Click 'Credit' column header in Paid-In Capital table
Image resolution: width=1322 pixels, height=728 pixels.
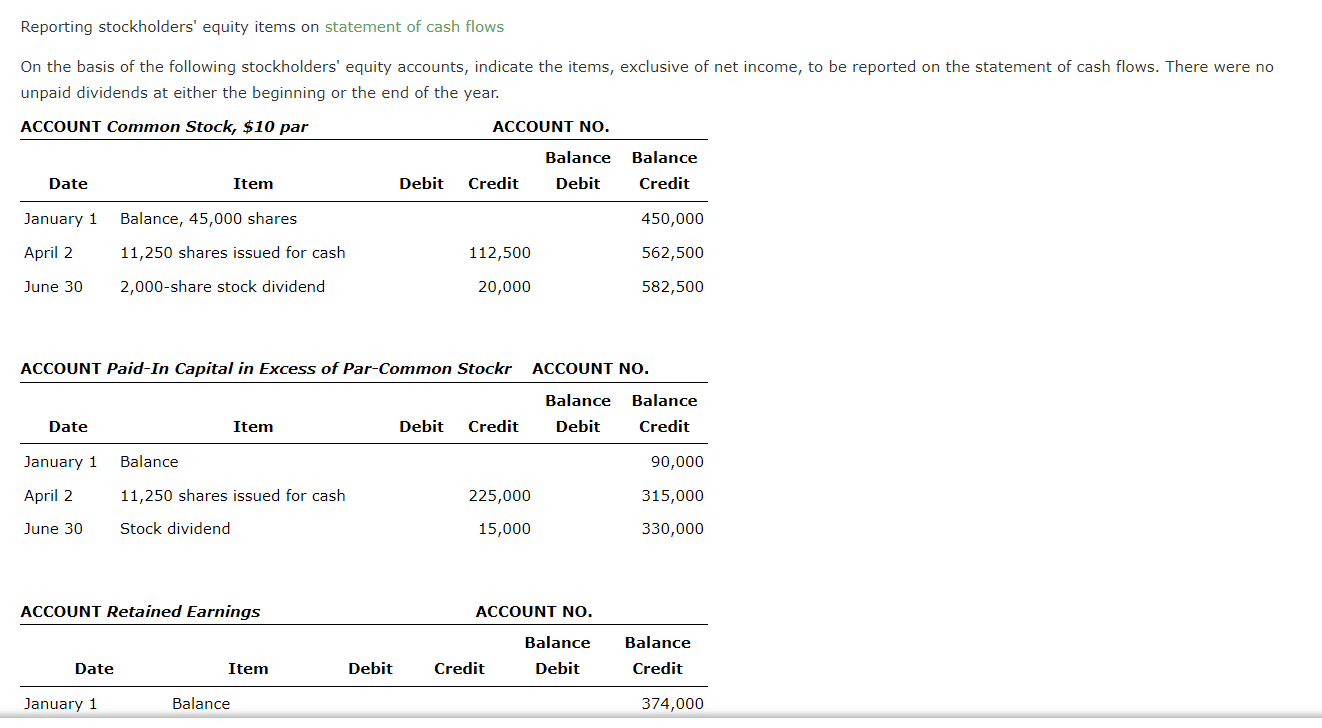493,427
